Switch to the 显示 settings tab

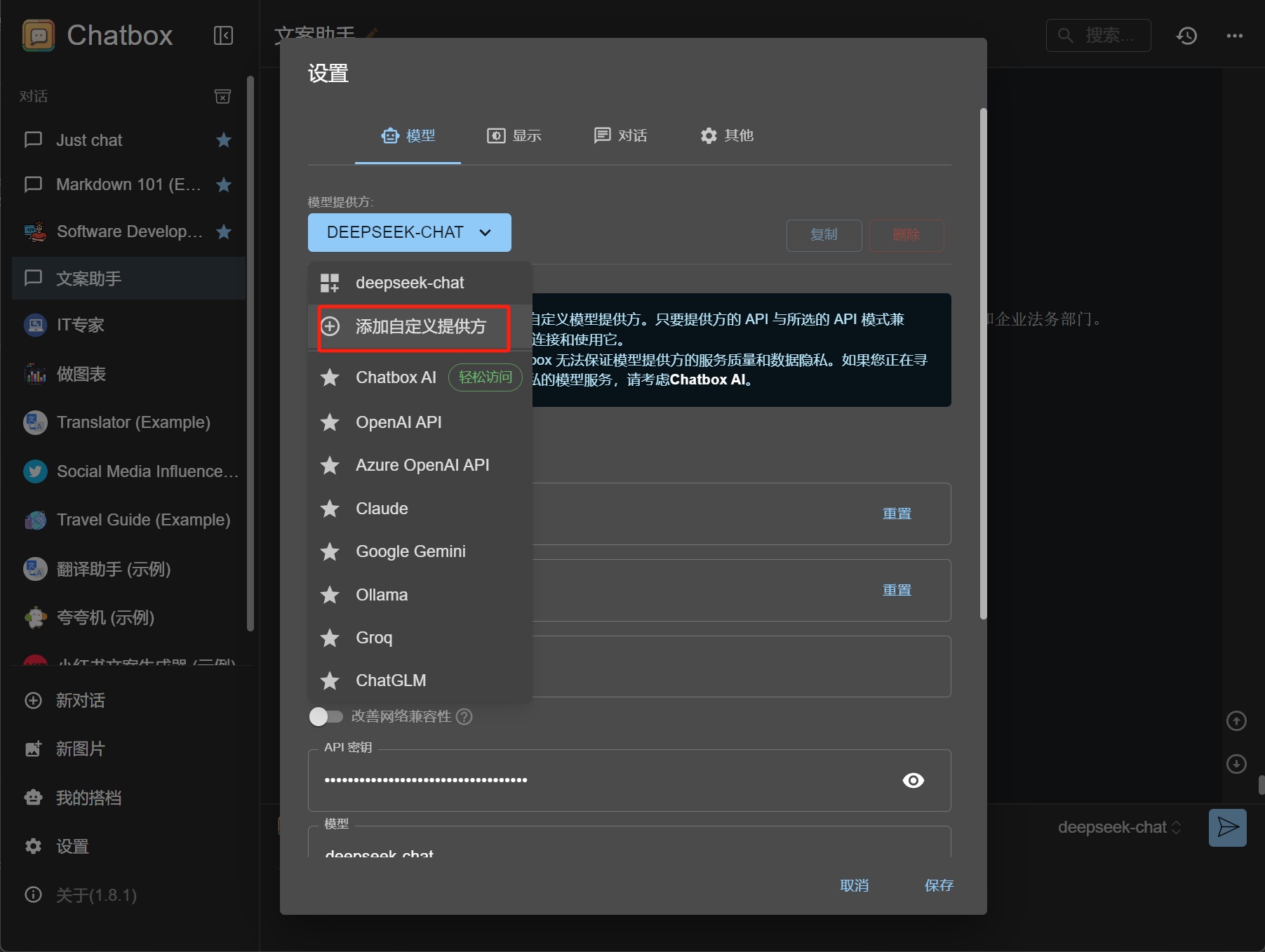pyautogui.click(x=514, y=135)
